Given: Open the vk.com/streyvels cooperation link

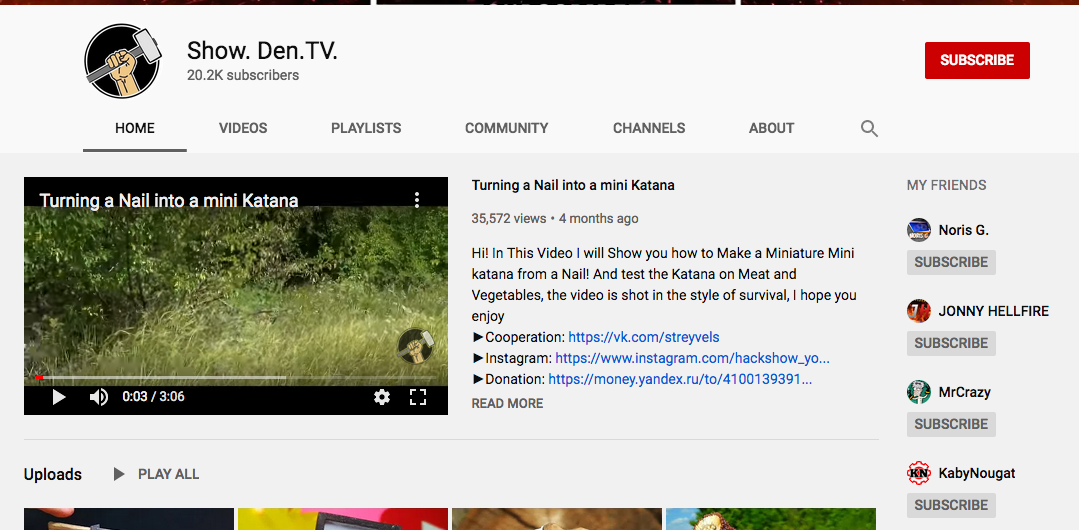Looking at the screenshot, I should click(x=643, y=337).
